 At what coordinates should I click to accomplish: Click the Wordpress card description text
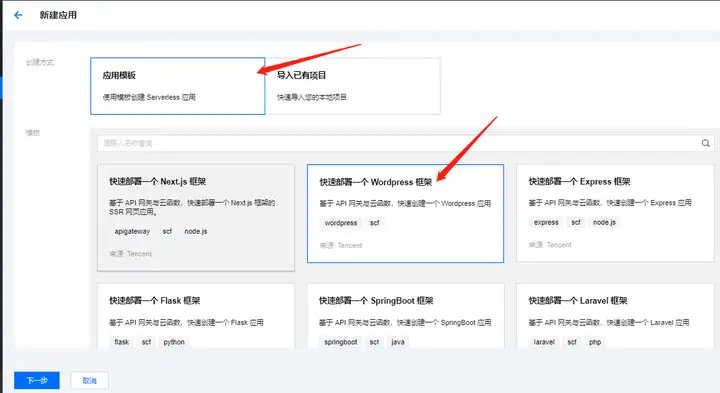click(x=405, y=203)
